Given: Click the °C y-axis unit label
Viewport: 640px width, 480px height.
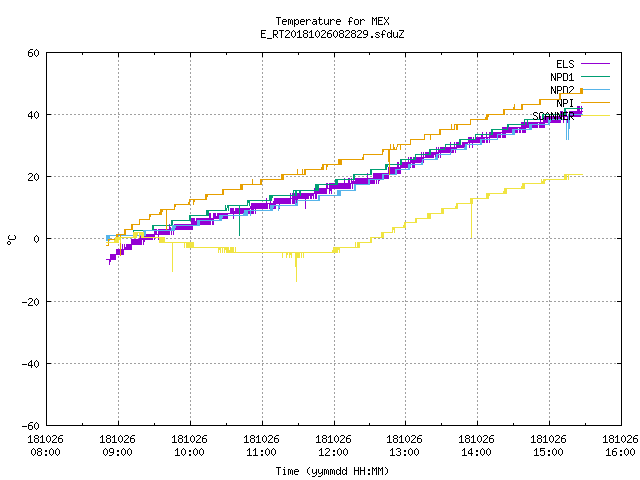Looking at the screenshot, I should (12, 240).
